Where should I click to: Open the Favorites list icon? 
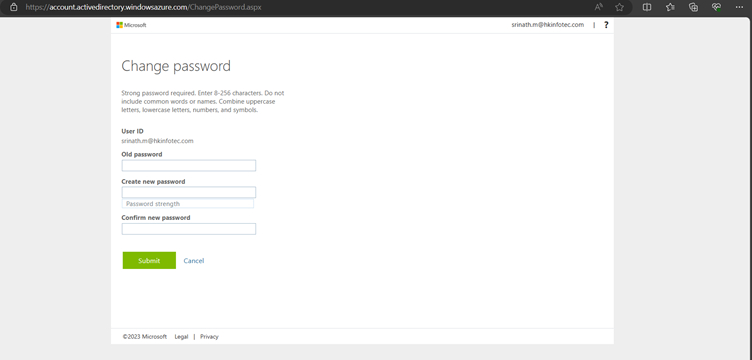point(670,7)
